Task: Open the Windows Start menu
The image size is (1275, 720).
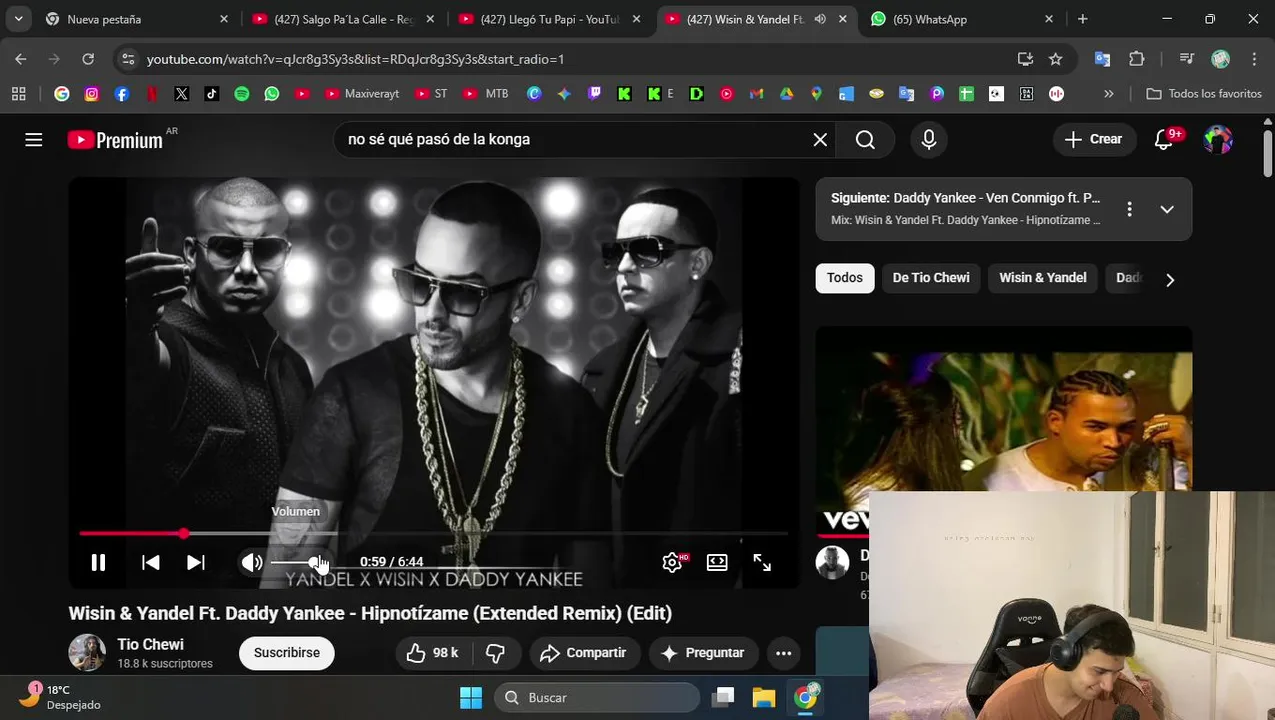Action: point(471,697)
